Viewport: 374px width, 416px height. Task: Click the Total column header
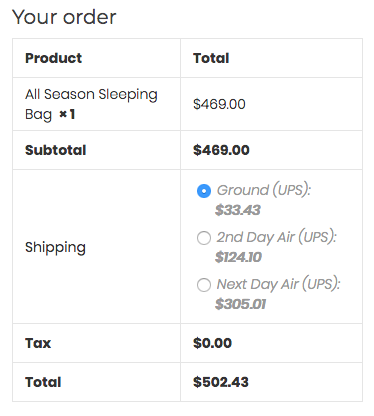point(211,58)
